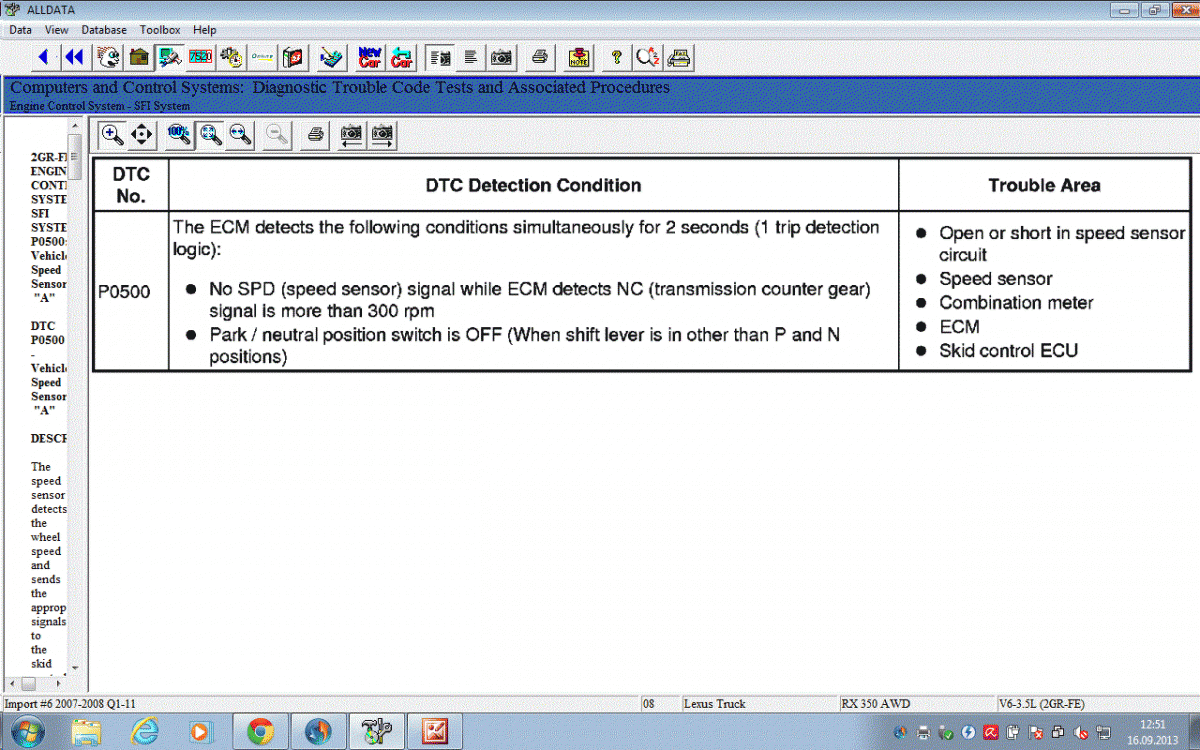Click the ALLDATA wrench icon in taskbar

[377, 731]
